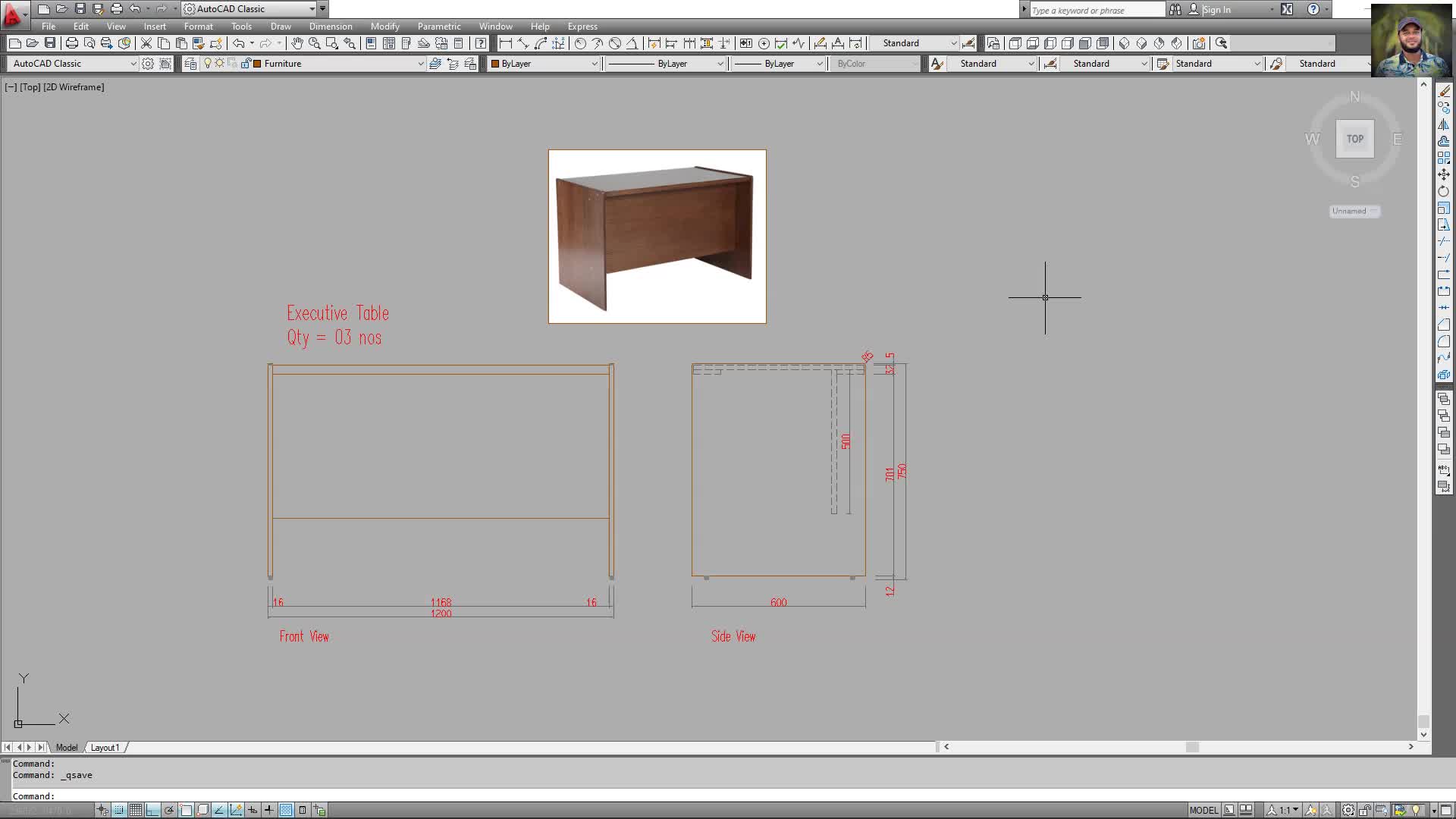Select the Linear dimension tool
The height and width of the screenshot is (819, 1456).
506,43
